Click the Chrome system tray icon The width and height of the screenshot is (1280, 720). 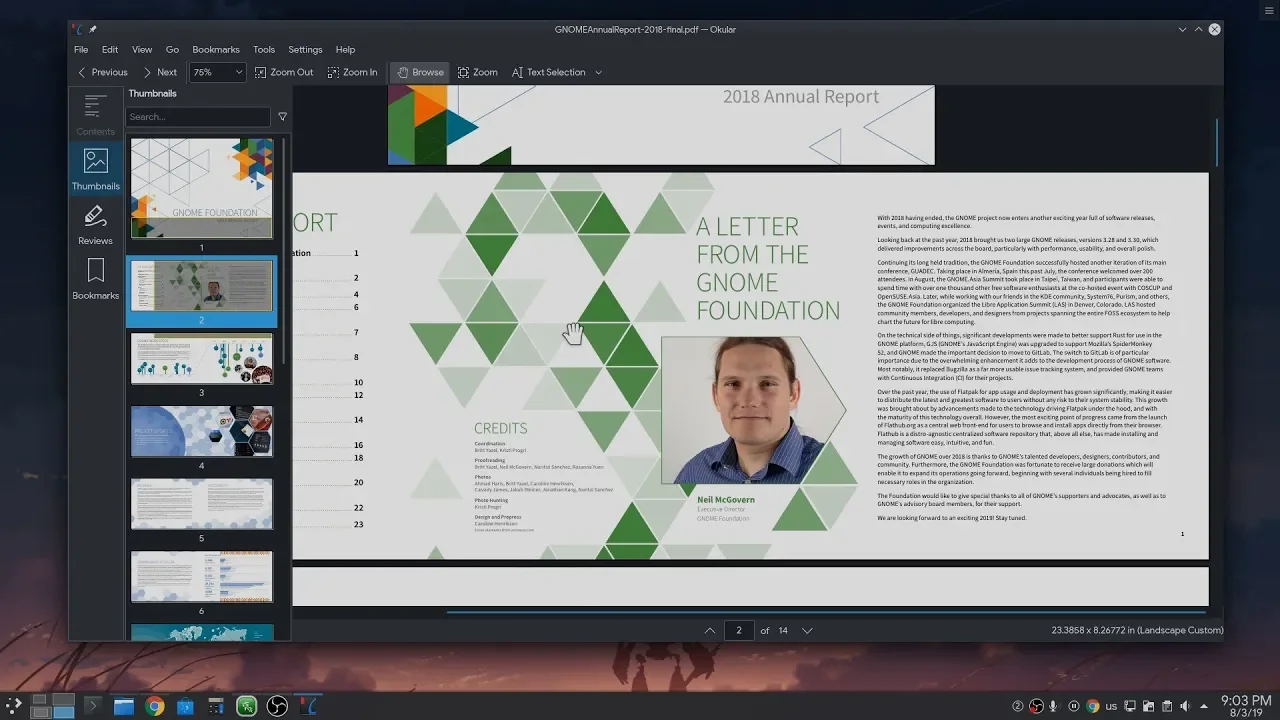click(1093, 706)
